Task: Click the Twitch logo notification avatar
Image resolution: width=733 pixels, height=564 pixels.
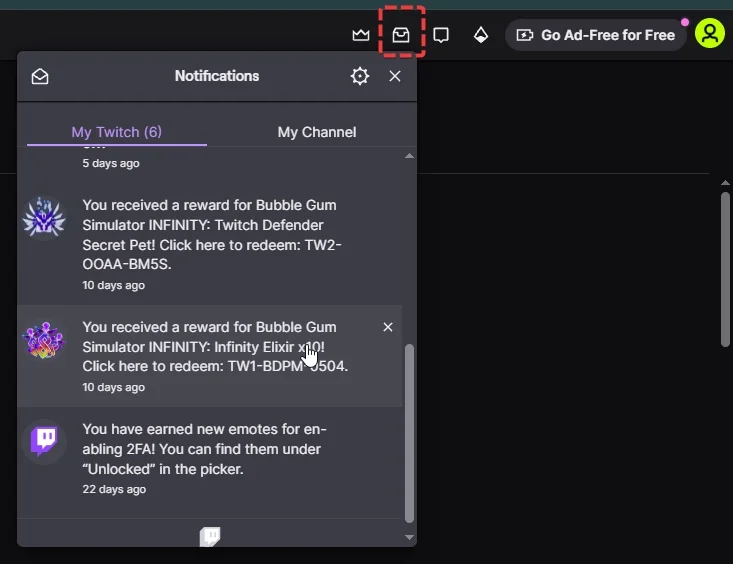Action: [44, 441]
